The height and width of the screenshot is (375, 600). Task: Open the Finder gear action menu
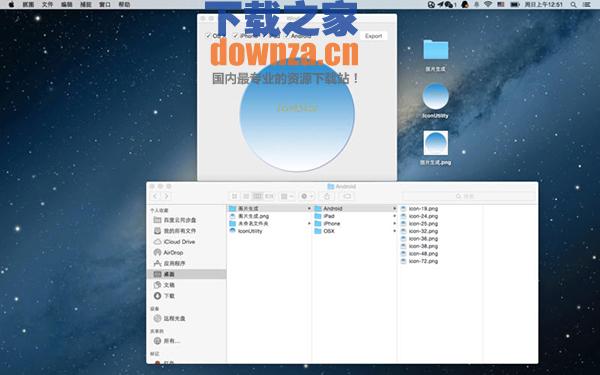(x=307, y=196)
